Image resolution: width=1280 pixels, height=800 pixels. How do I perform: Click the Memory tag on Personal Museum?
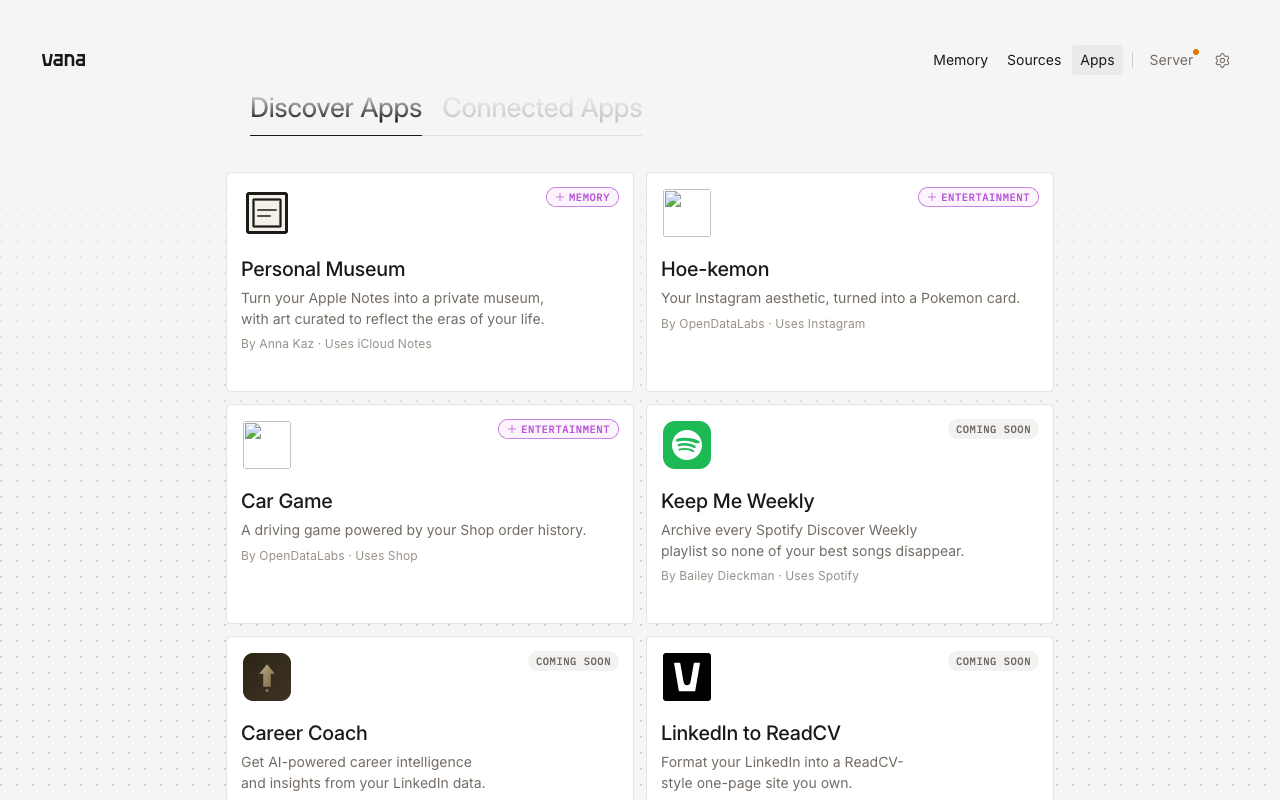(x=582, y=197)
